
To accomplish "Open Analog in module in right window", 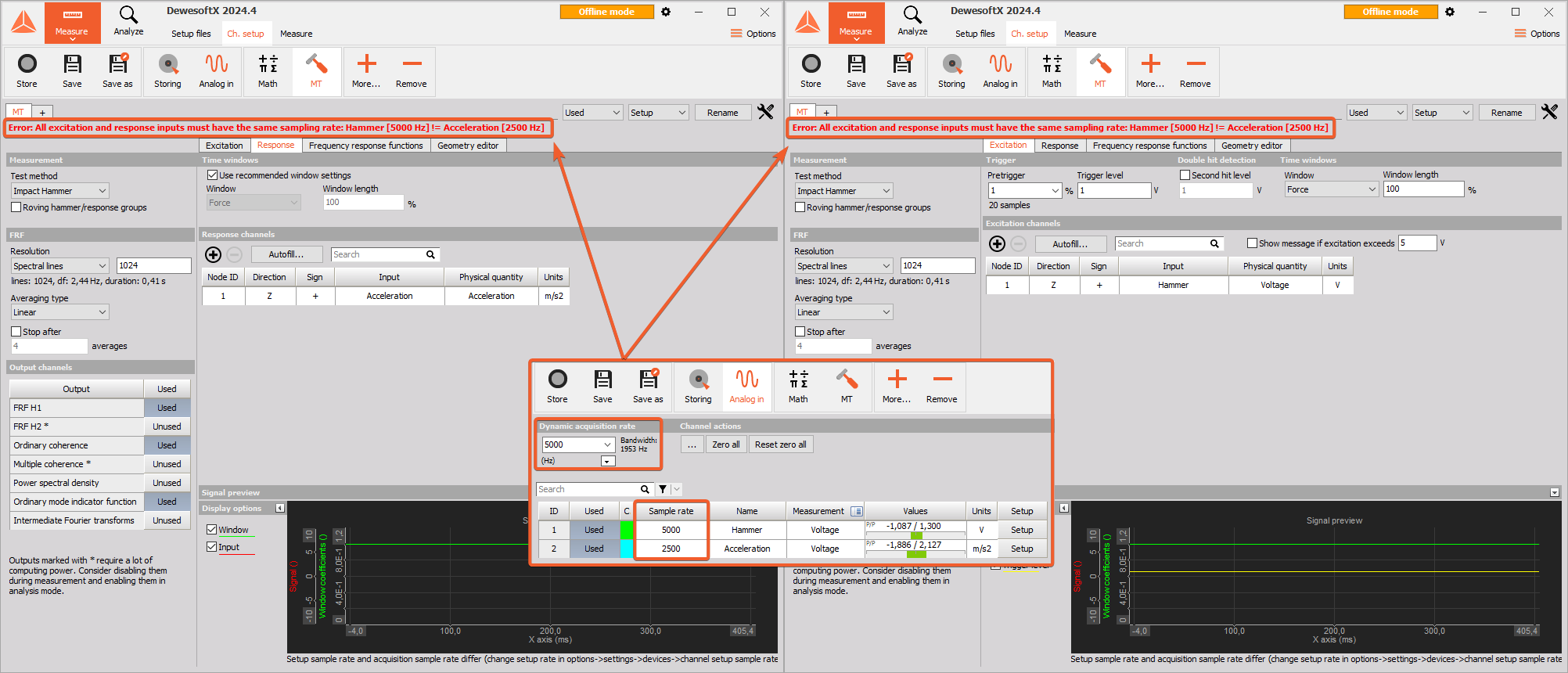I will [x=1000, y=71].
